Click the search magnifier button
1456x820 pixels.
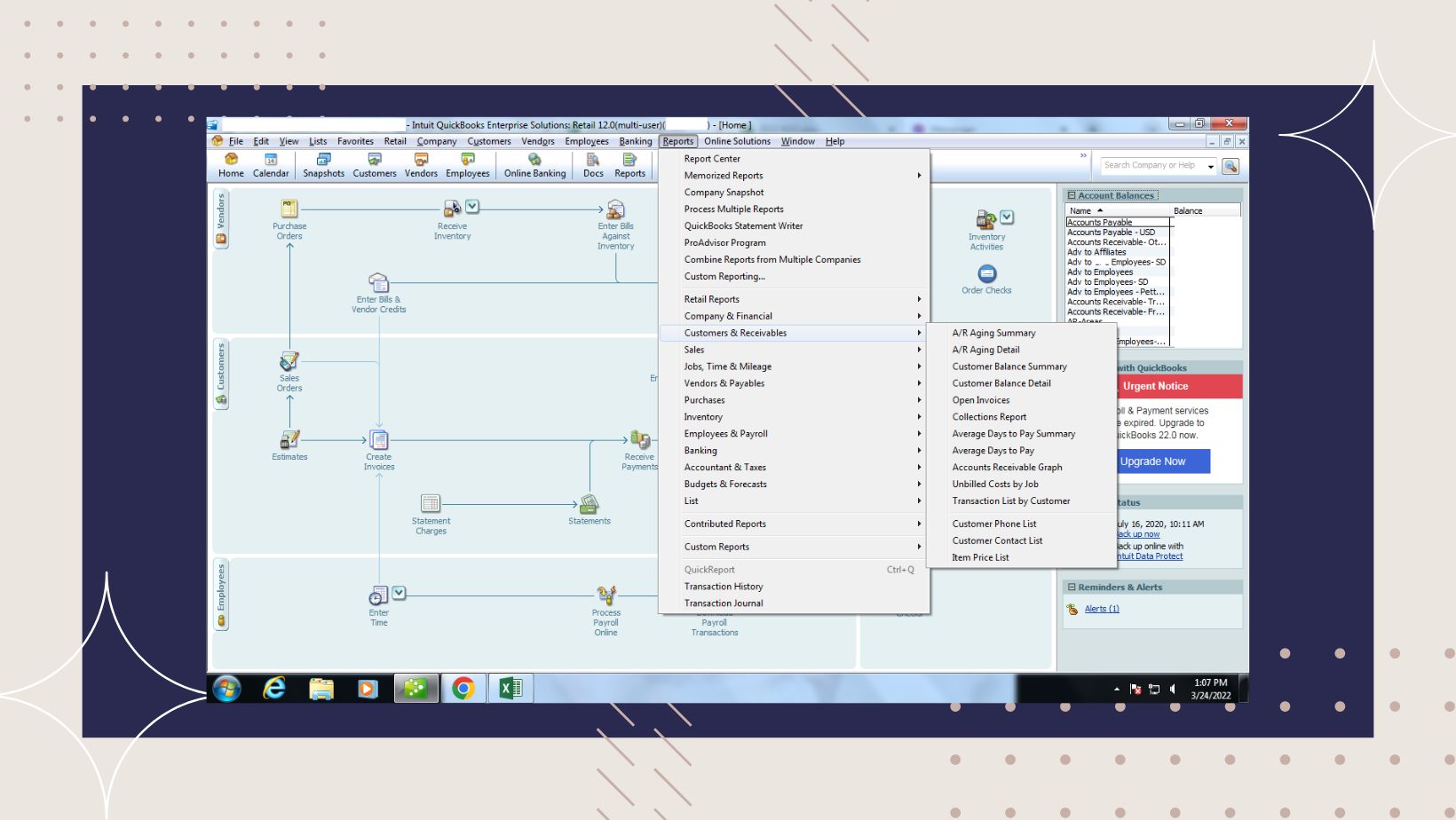(1230, 166)
